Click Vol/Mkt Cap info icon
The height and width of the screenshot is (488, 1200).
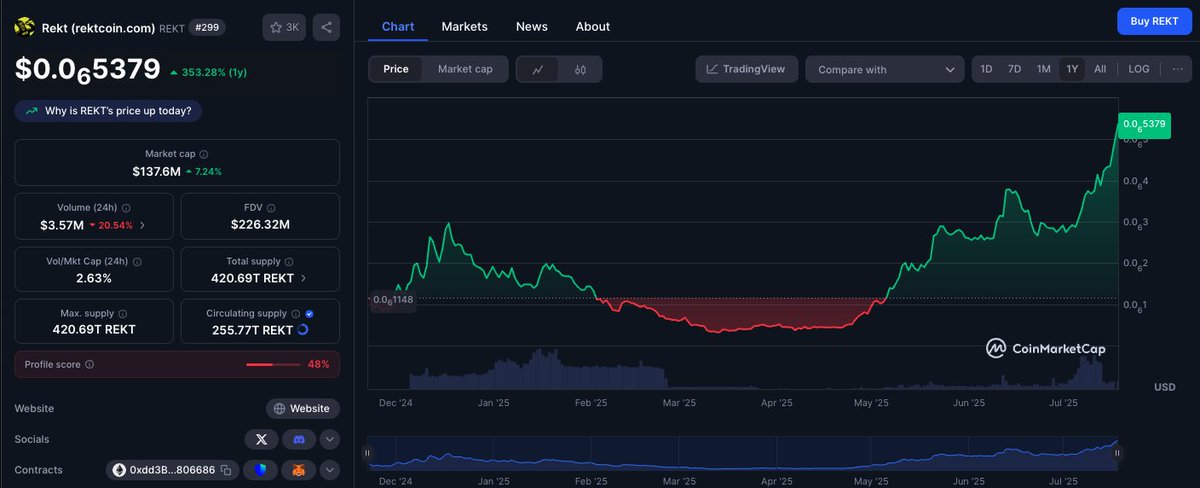coord(135,261)
